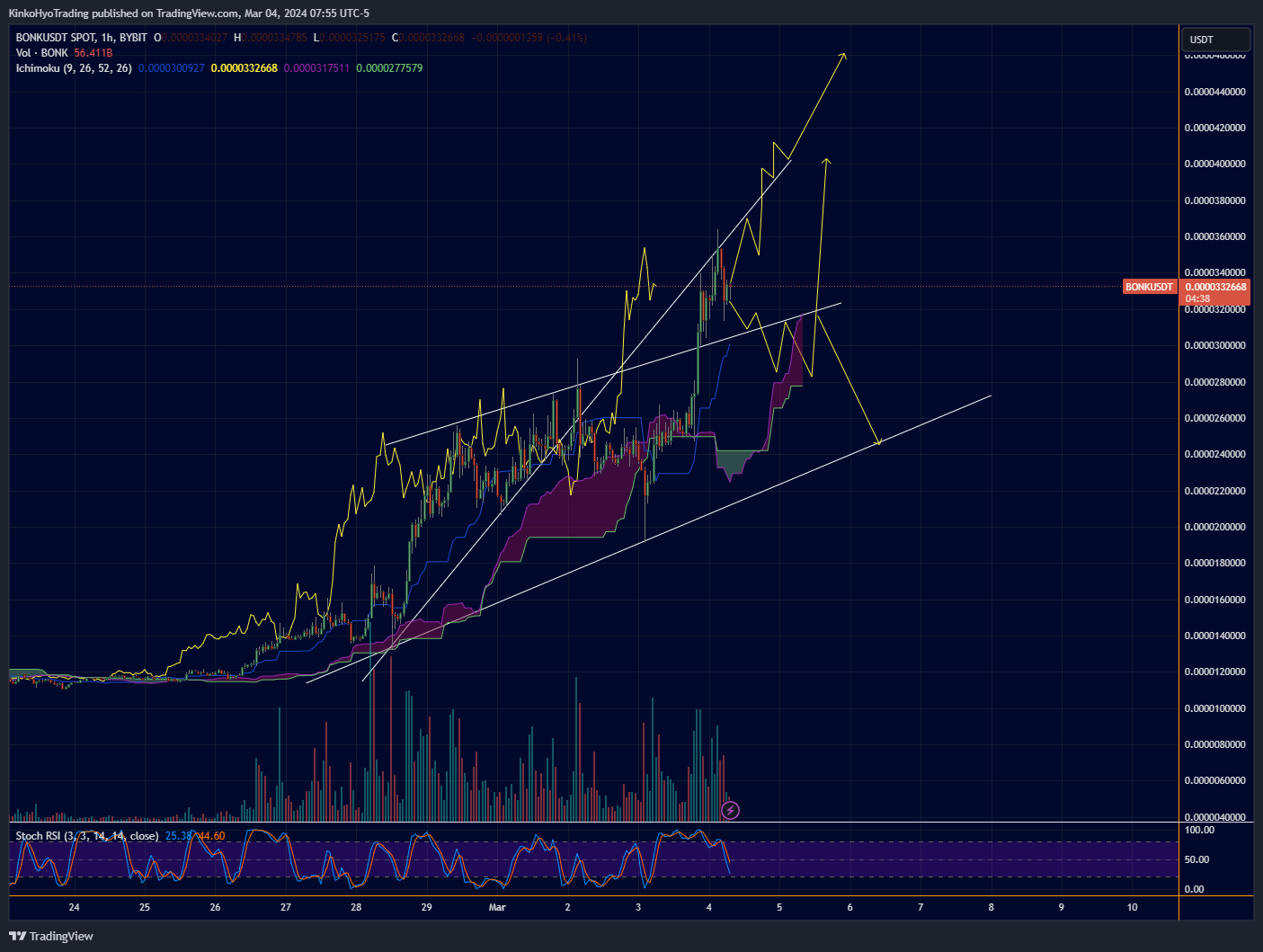Click the date label 29 on time axis
The width and height of the screenshot is (1263, 952).
[427, 907]
